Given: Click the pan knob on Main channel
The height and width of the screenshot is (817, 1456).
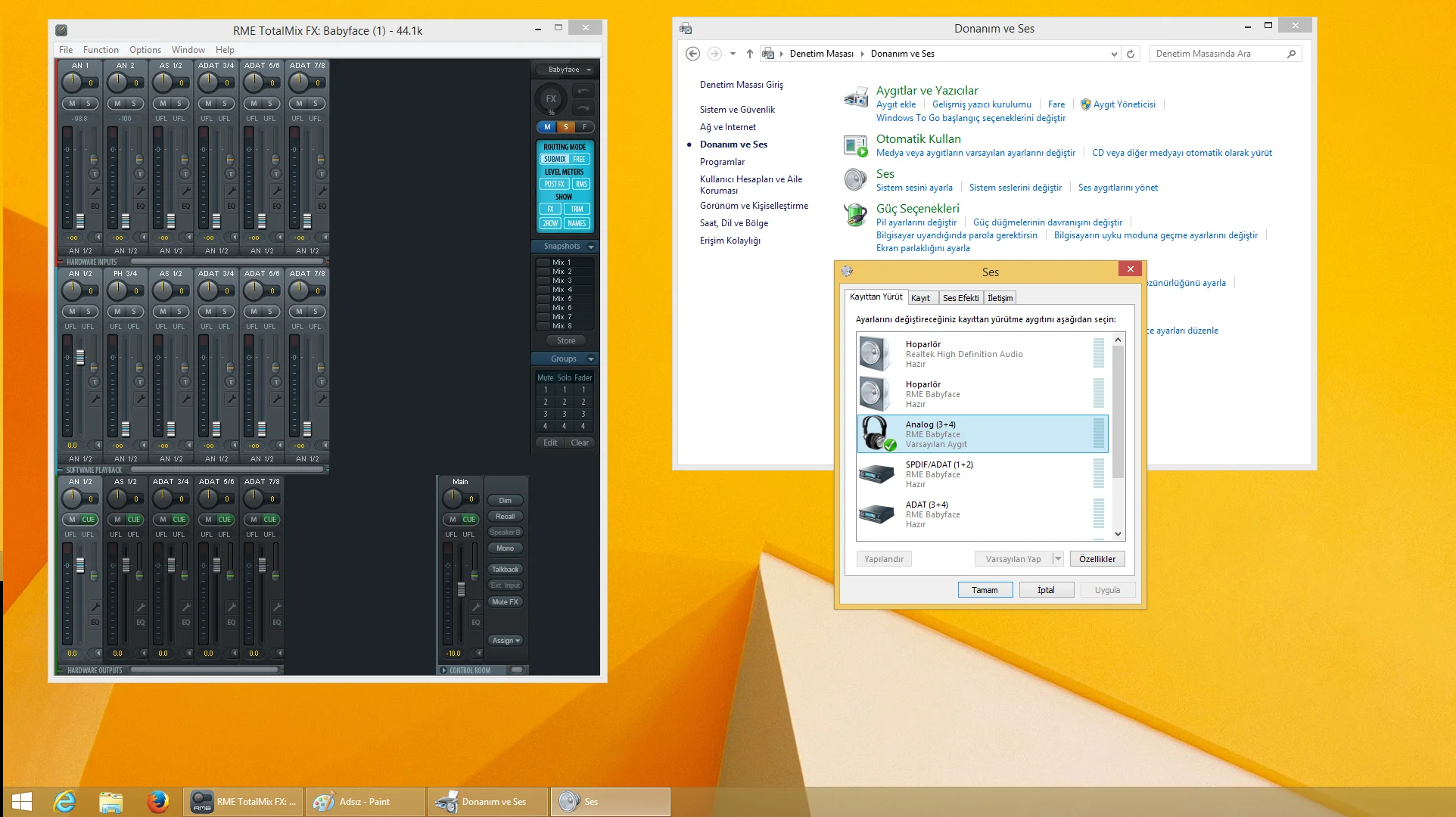Looking at the screenshot, I should click(453, 499).
